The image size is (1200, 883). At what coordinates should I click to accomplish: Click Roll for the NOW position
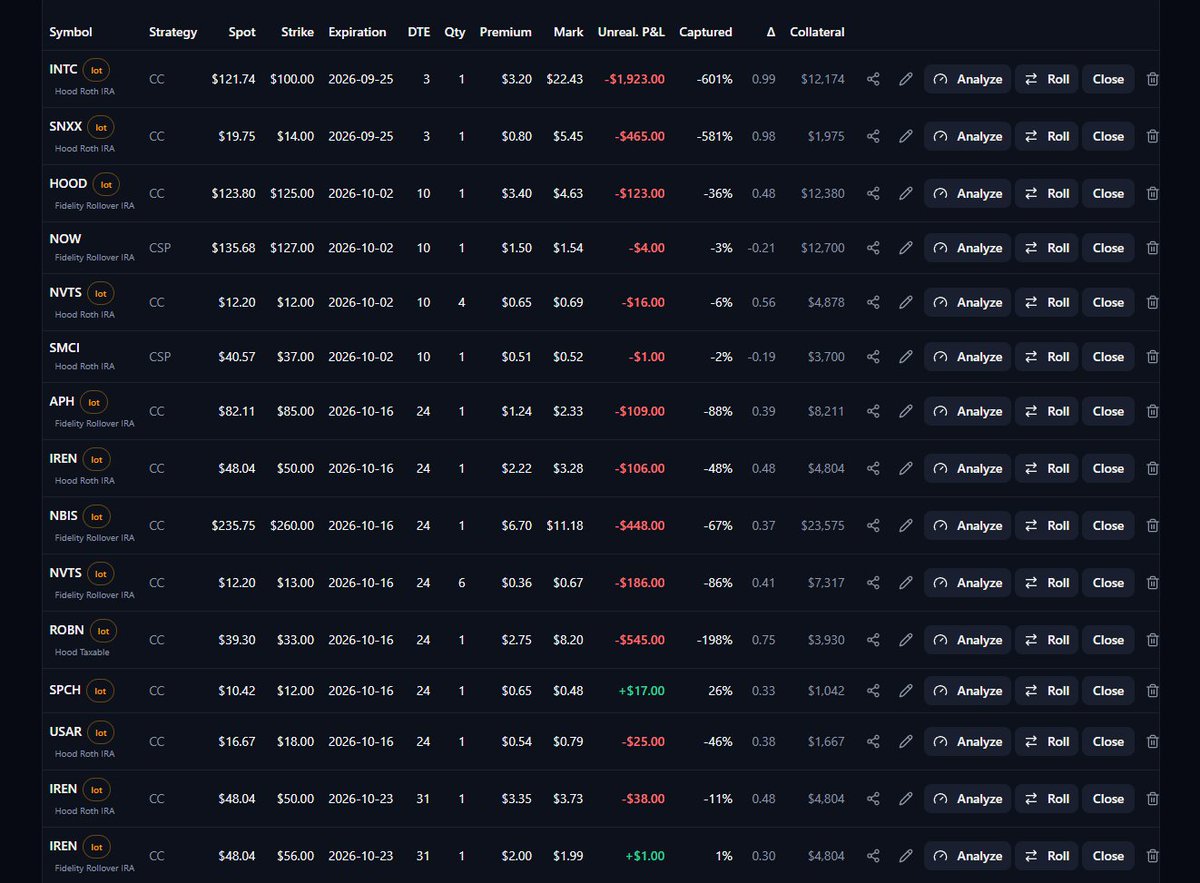tap(1046, 248)
